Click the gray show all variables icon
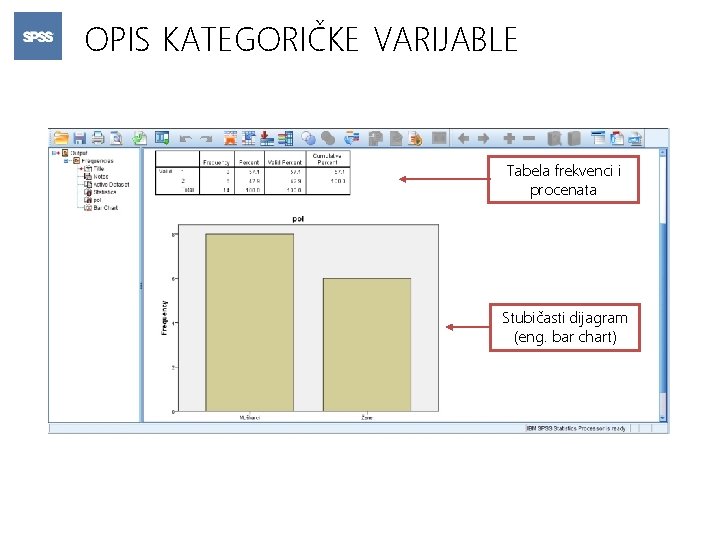The image size is (720, 540). click(328, 138)
